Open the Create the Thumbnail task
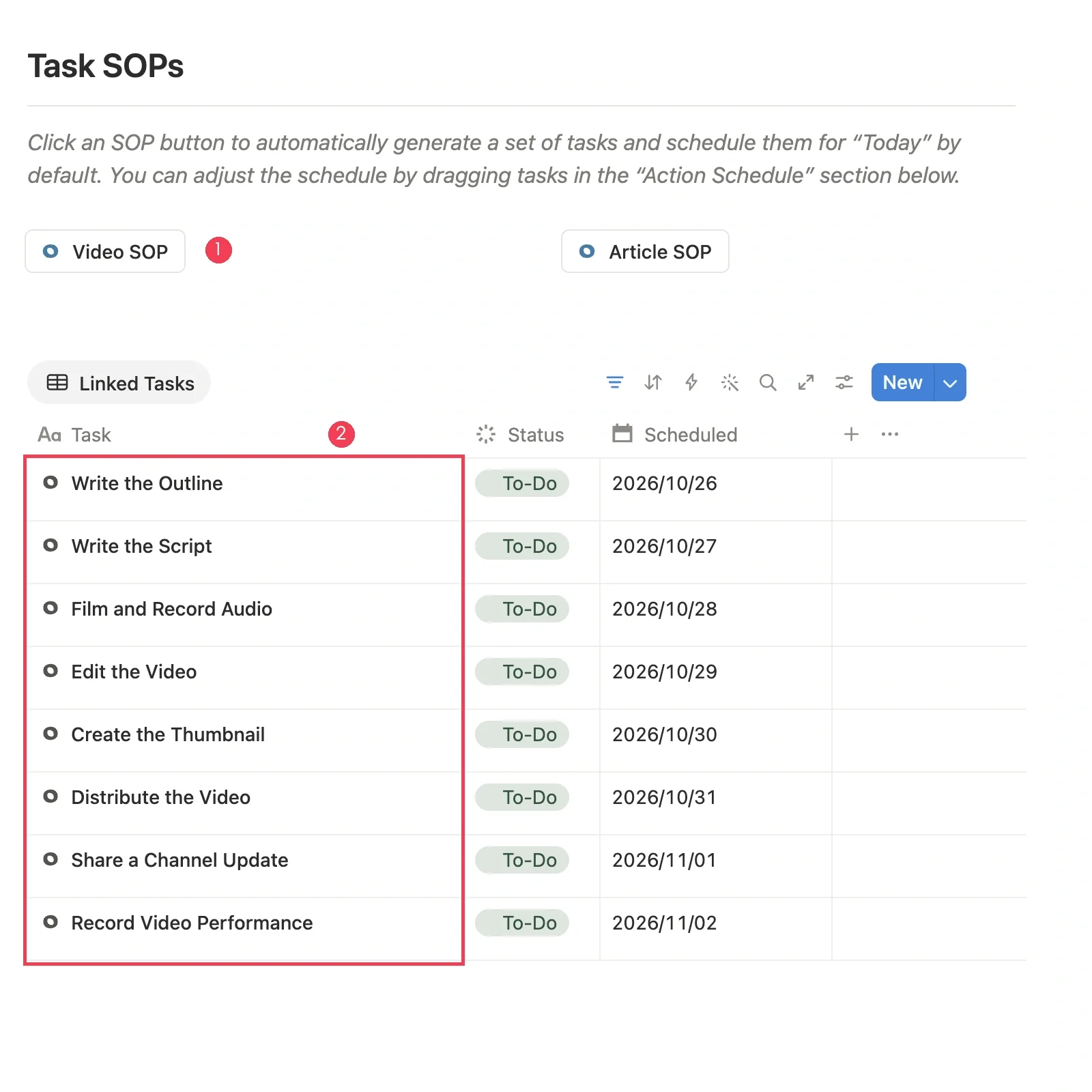This screenshot has height=1092, width=1092. [168, 734]
